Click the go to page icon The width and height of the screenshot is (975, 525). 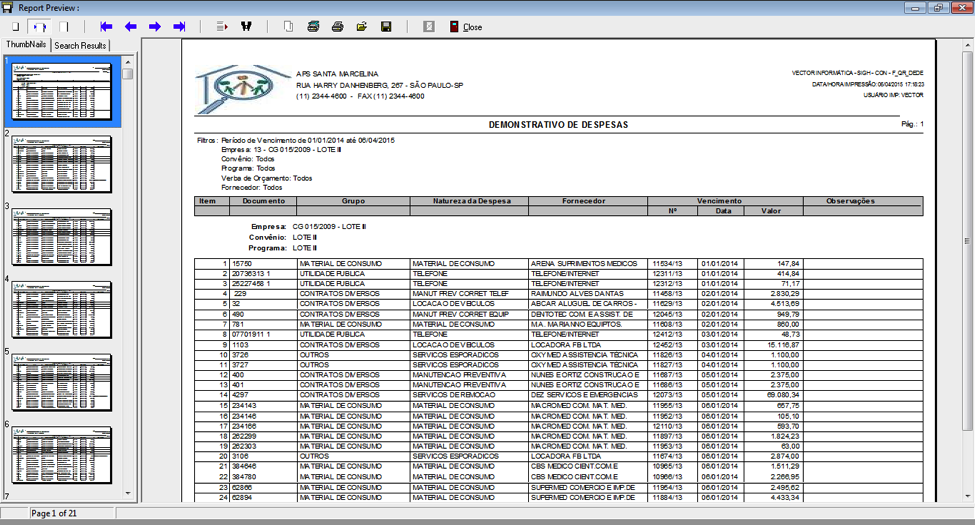pyautogui.click(x=222, y=27)
